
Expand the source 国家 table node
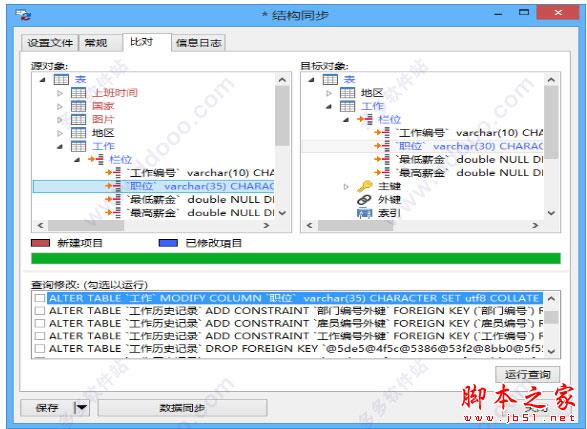click(x=60, y=106)
